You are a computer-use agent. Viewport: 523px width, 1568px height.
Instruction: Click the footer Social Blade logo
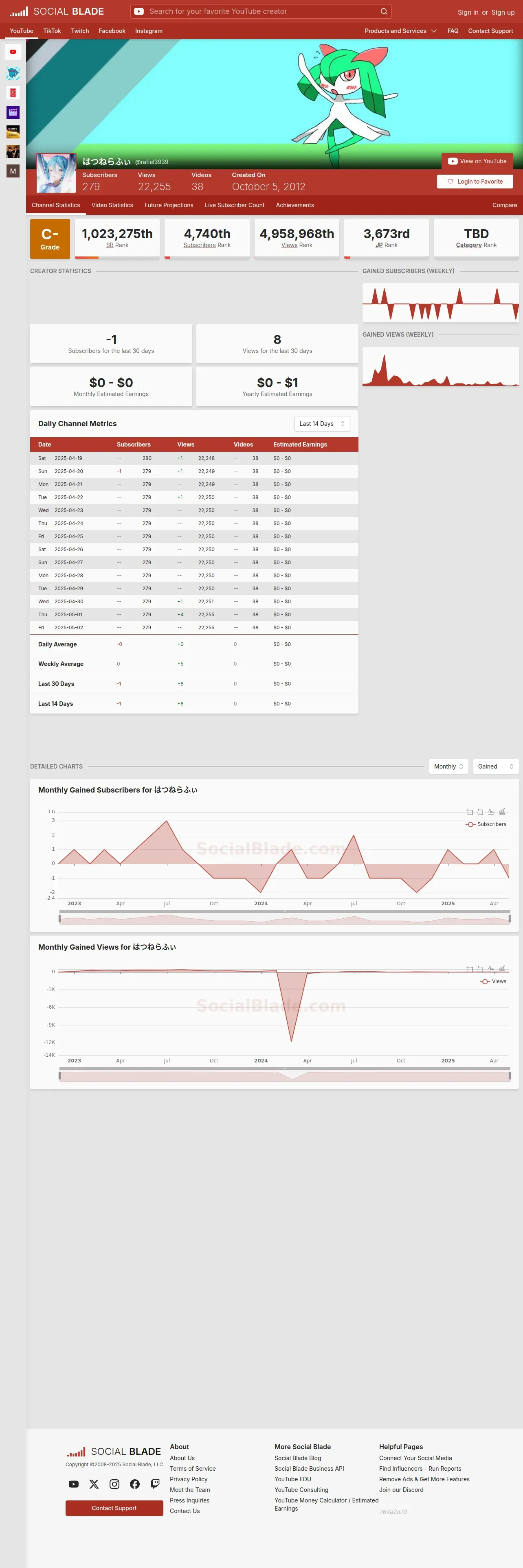click(114, 1452)
